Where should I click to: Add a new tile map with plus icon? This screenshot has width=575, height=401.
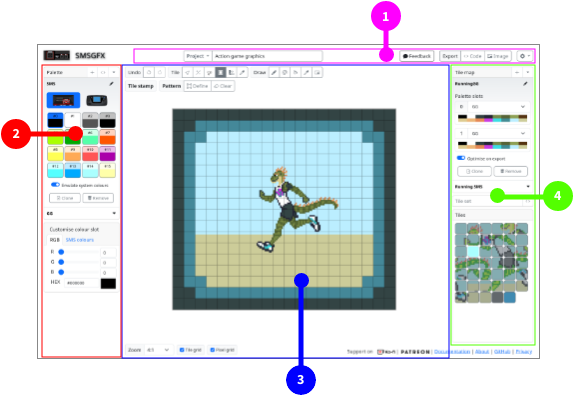(517, 73)
